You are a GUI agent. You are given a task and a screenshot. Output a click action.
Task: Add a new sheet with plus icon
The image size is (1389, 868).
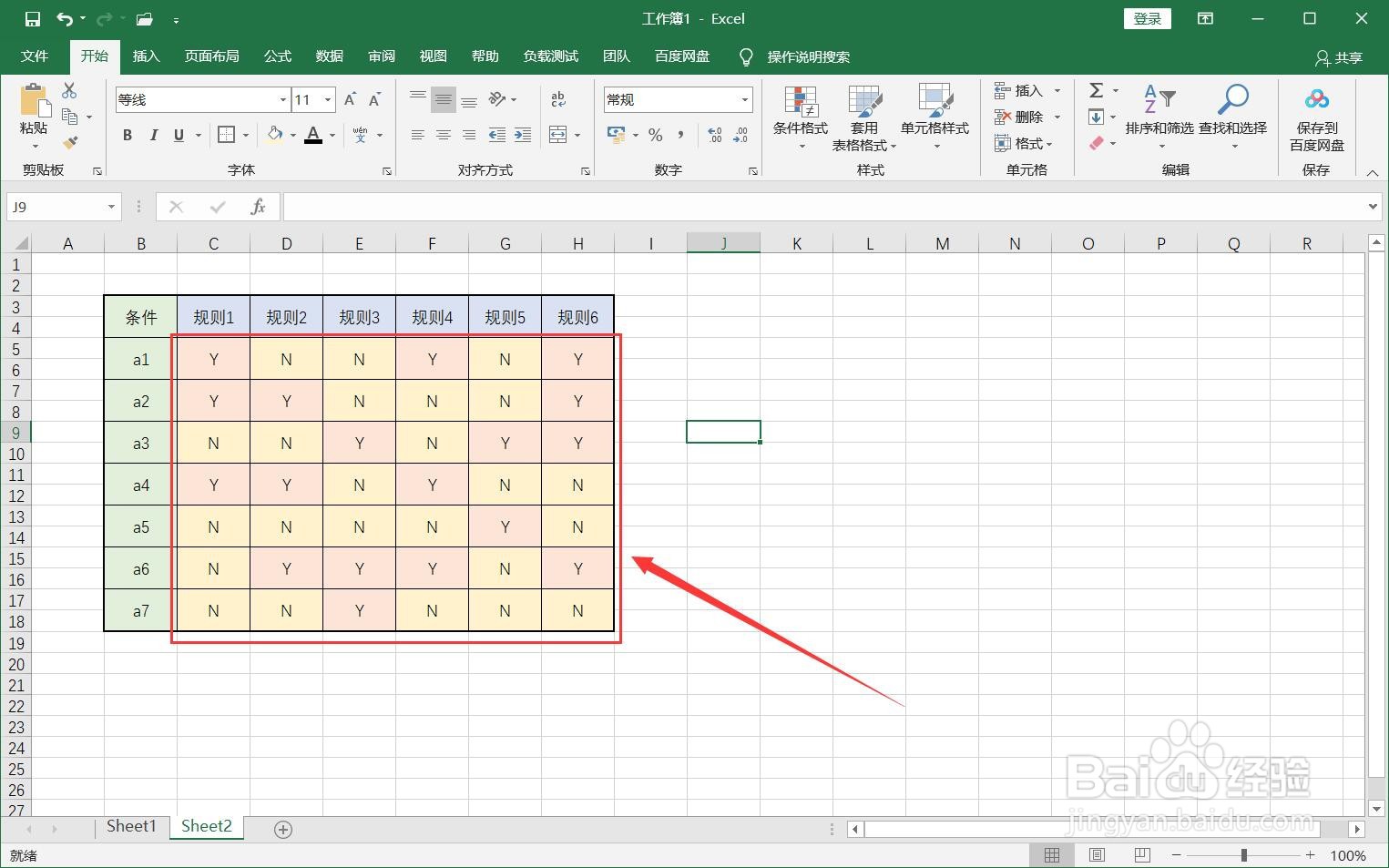(283, 829)
